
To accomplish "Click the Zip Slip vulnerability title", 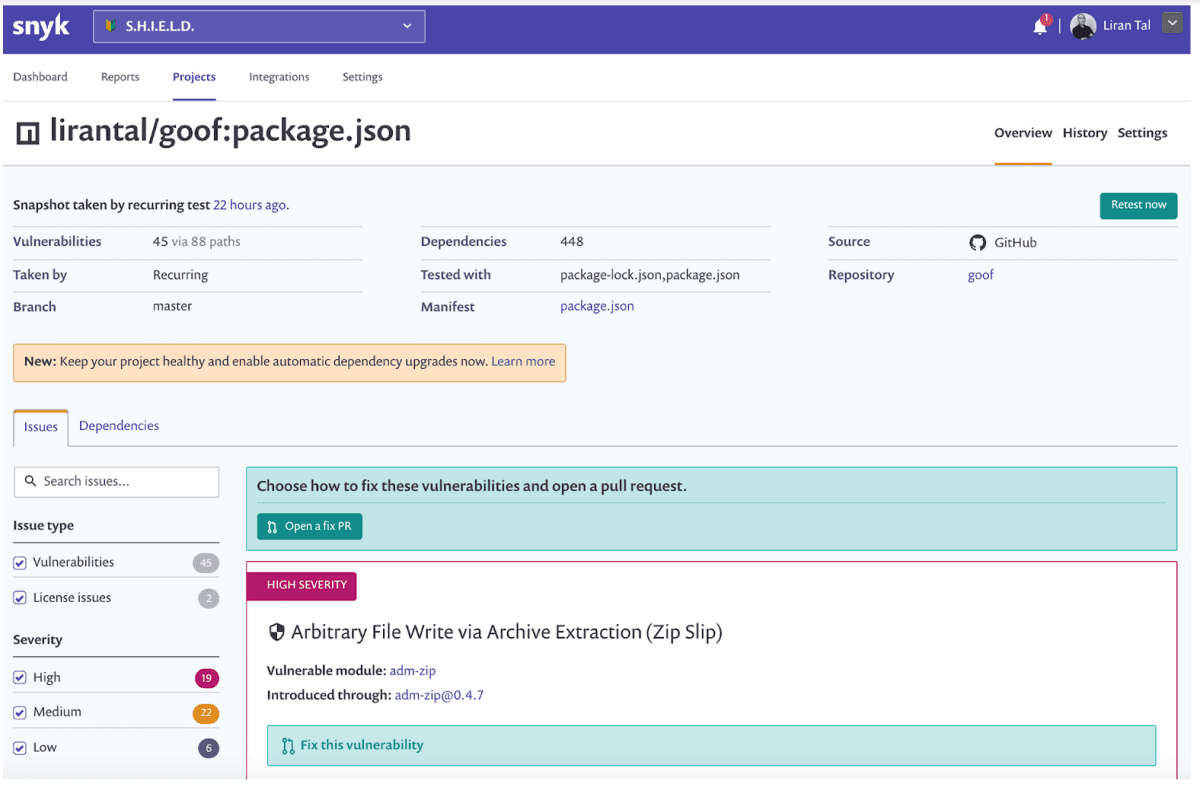I will 506,632.
